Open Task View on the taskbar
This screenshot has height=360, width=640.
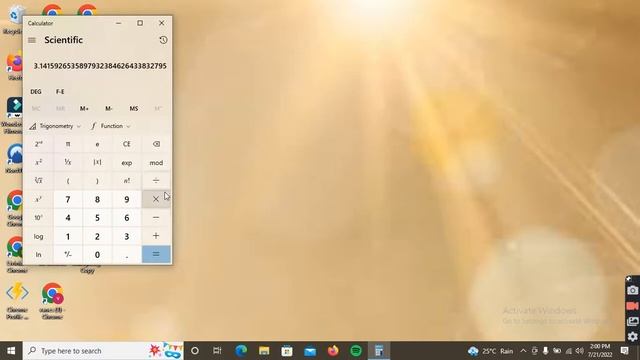coord(217,351)
